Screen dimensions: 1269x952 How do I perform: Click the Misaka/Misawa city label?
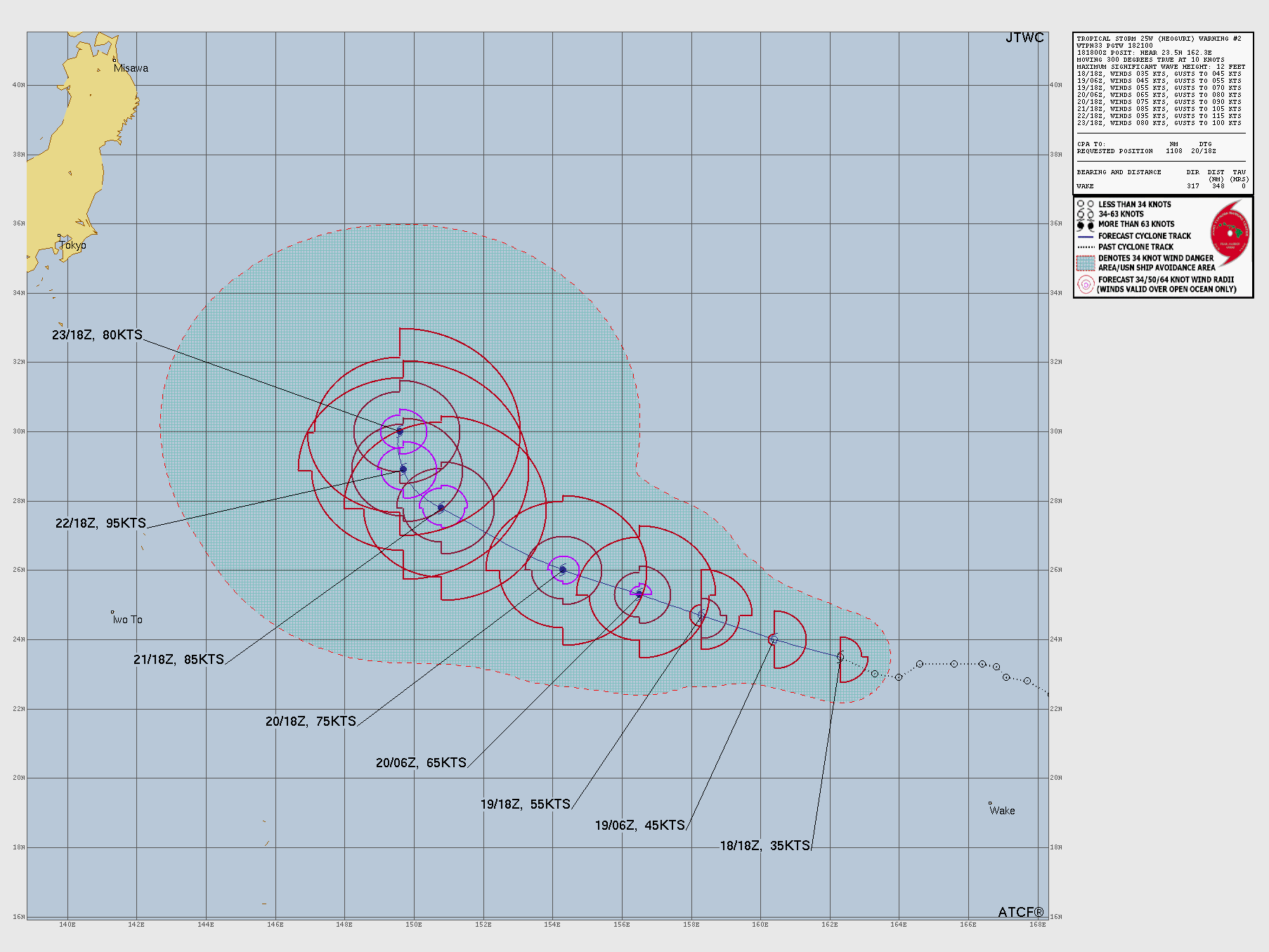pyautogui.click(x=131, y=68)
